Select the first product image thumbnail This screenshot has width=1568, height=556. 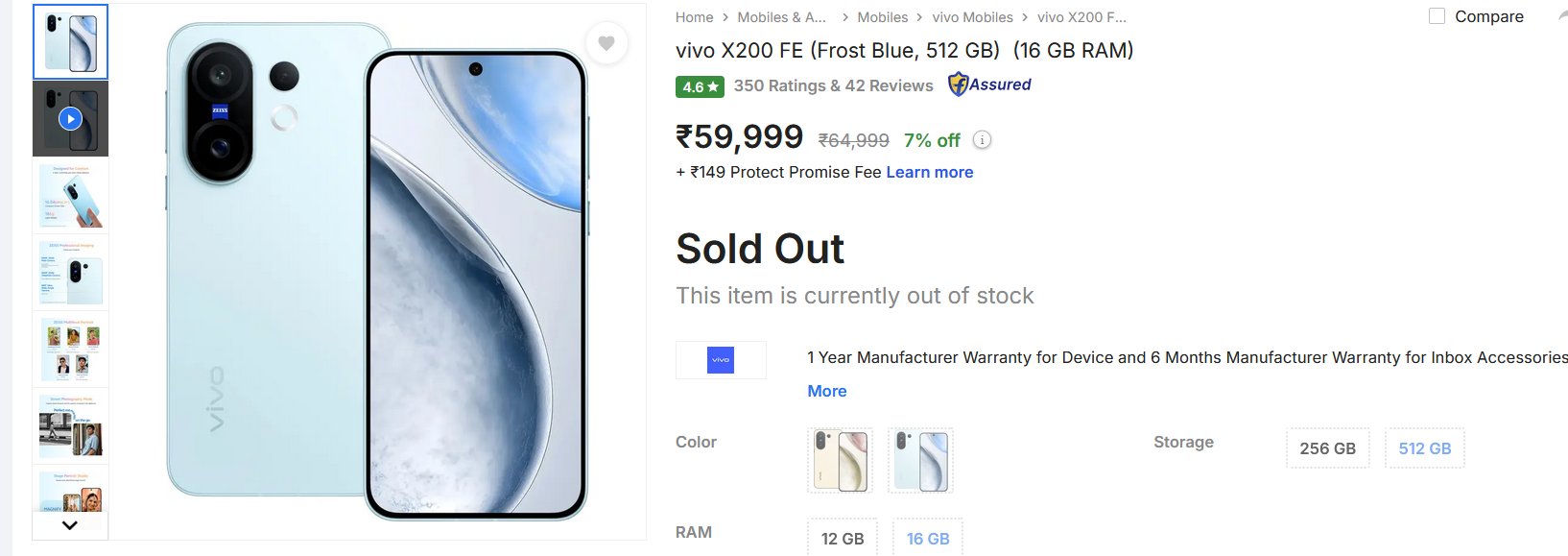(x=70, y=41)
